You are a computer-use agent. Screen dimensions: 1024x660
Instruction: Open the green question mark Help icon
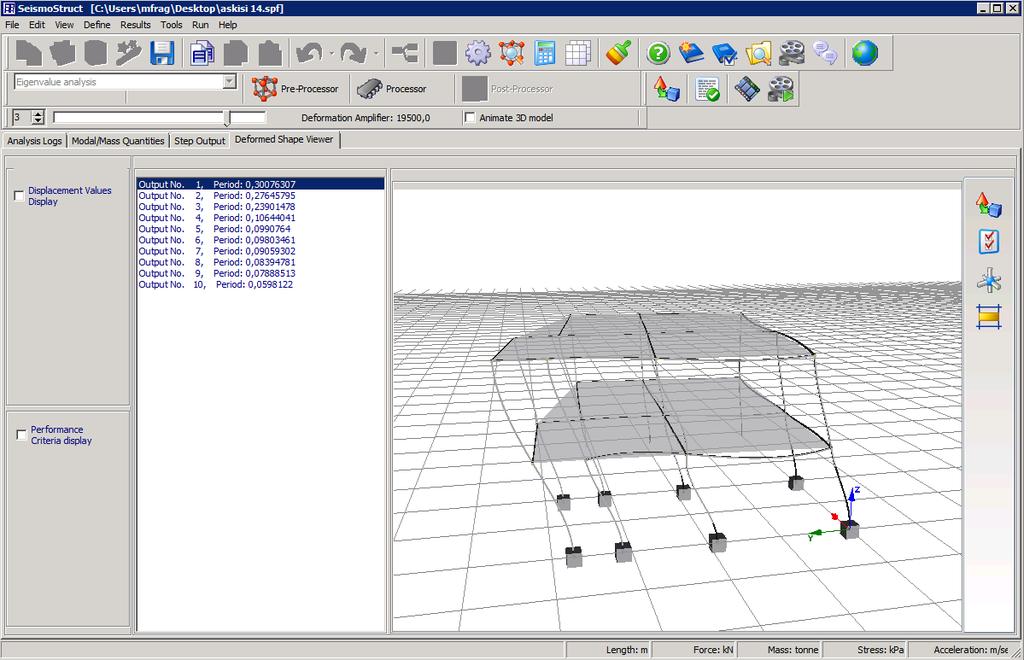click(658, 53)
